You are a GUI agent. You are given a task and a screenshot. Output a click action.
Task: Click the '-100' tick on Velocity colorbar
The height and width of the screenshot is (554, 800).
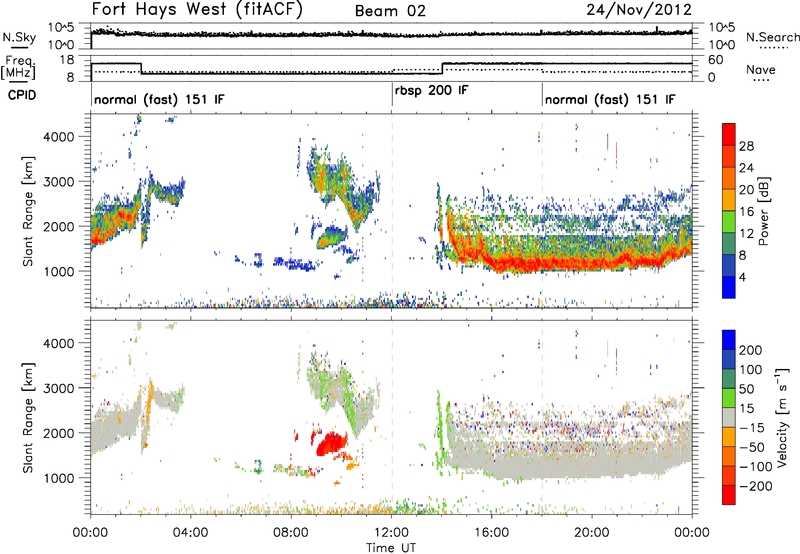756,467
